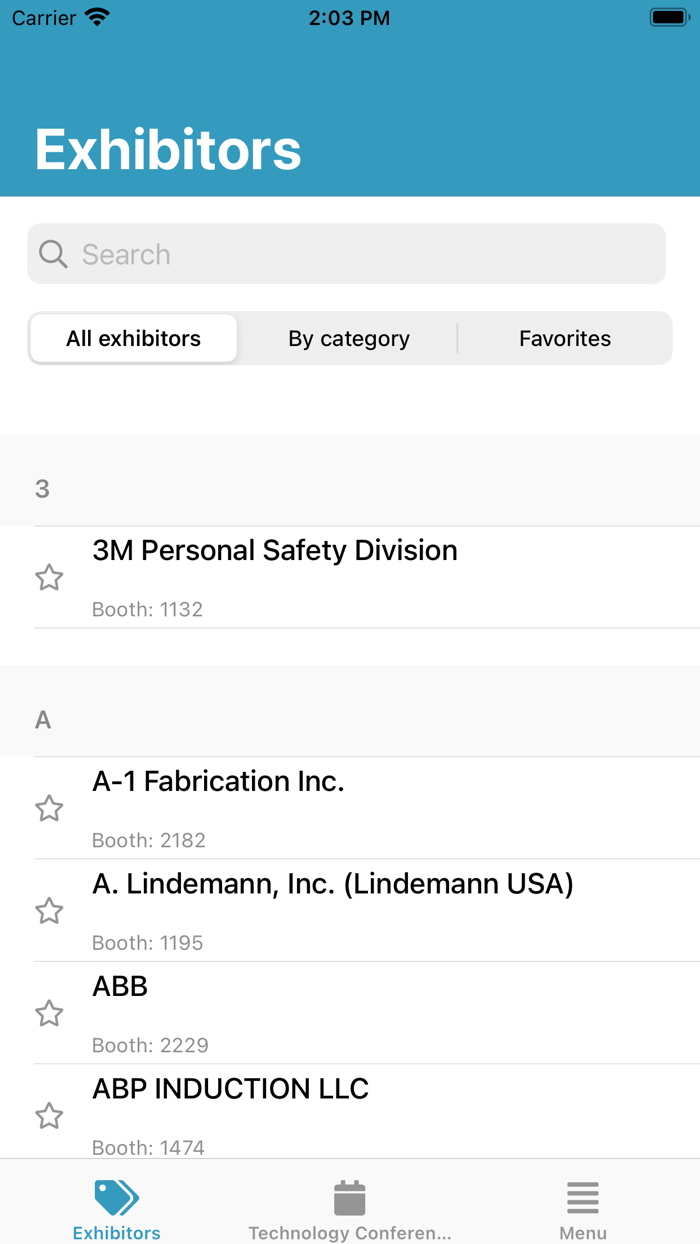Mark ABB as a favorite
Viewport: 700px width, 1244px height.
coord(49,1014)
